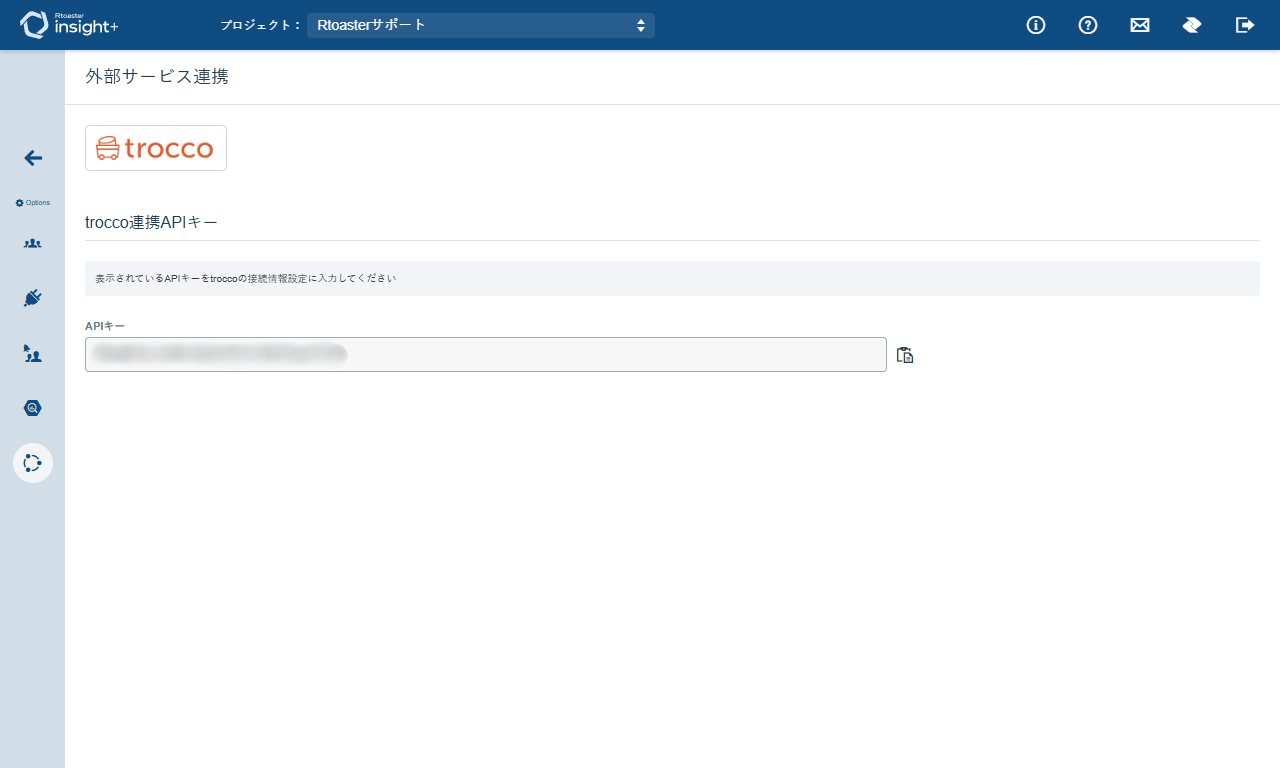Open the user group icon in sidebar

pyautogui.click(x=33, y=243)
